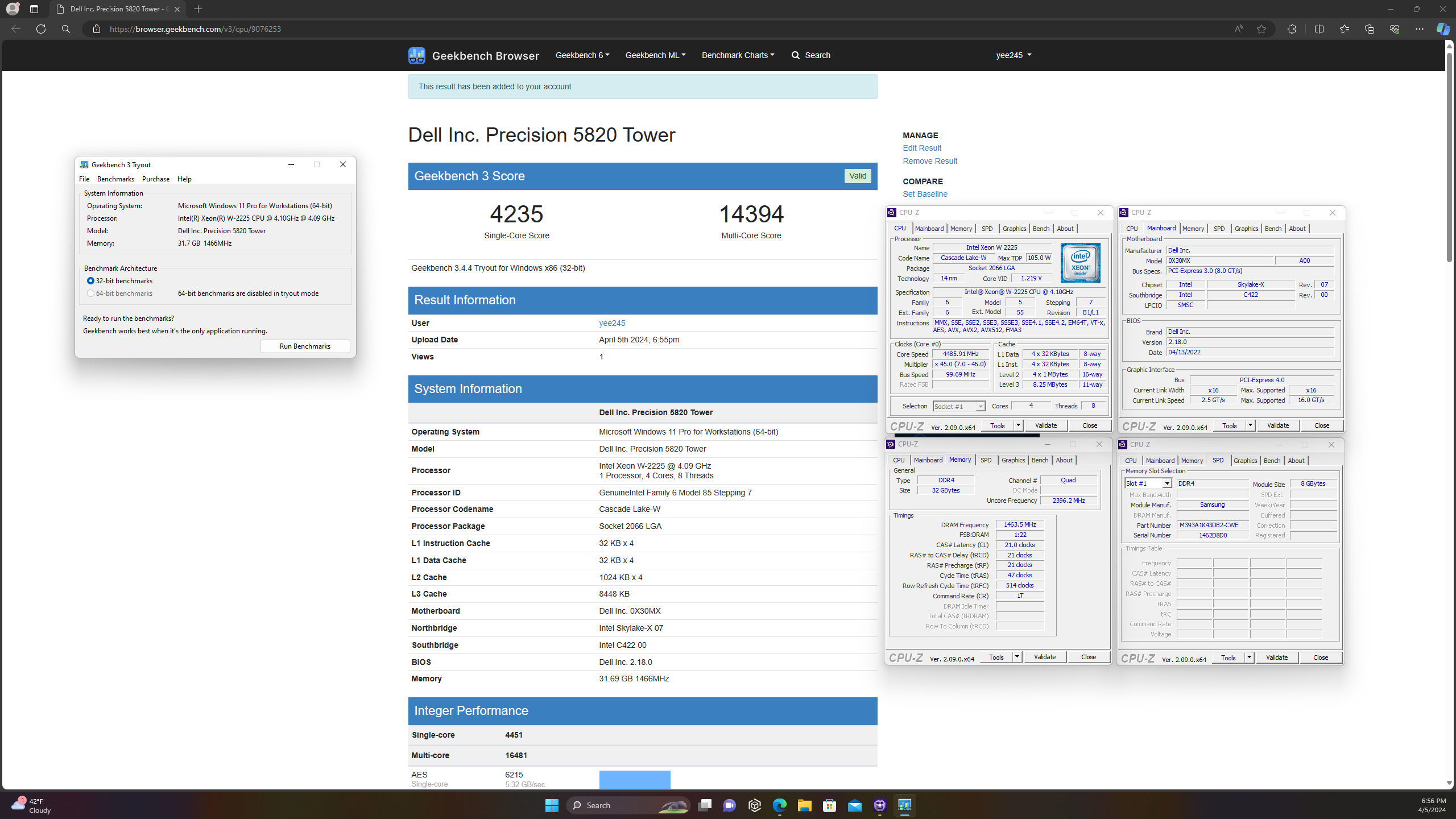The height and width of the screenshot is (819, 1456).
Task: Click the Windows taskbar Search box
Action: pos(628,805)
